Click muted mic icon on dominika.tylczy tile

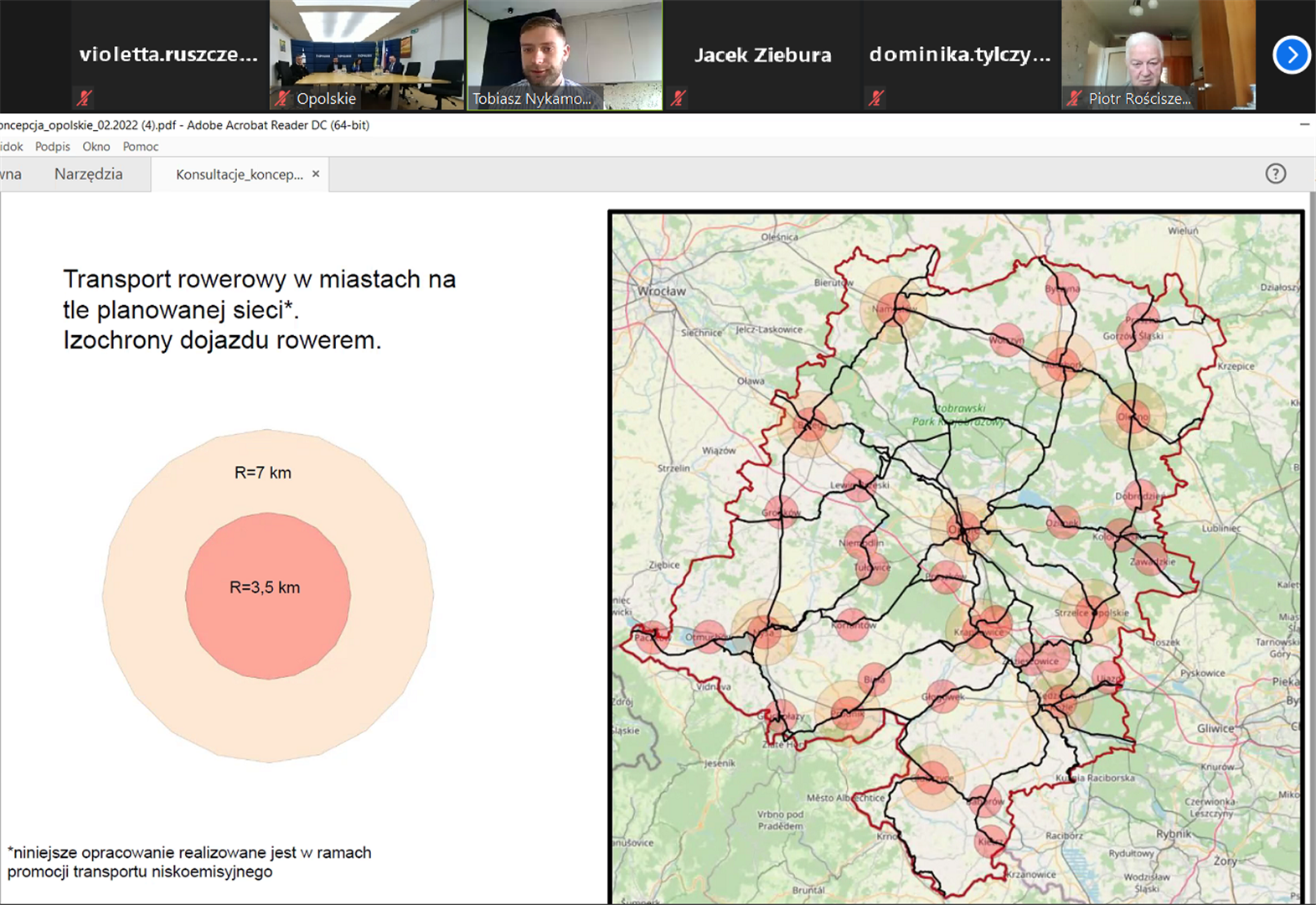tap(875, 98)
